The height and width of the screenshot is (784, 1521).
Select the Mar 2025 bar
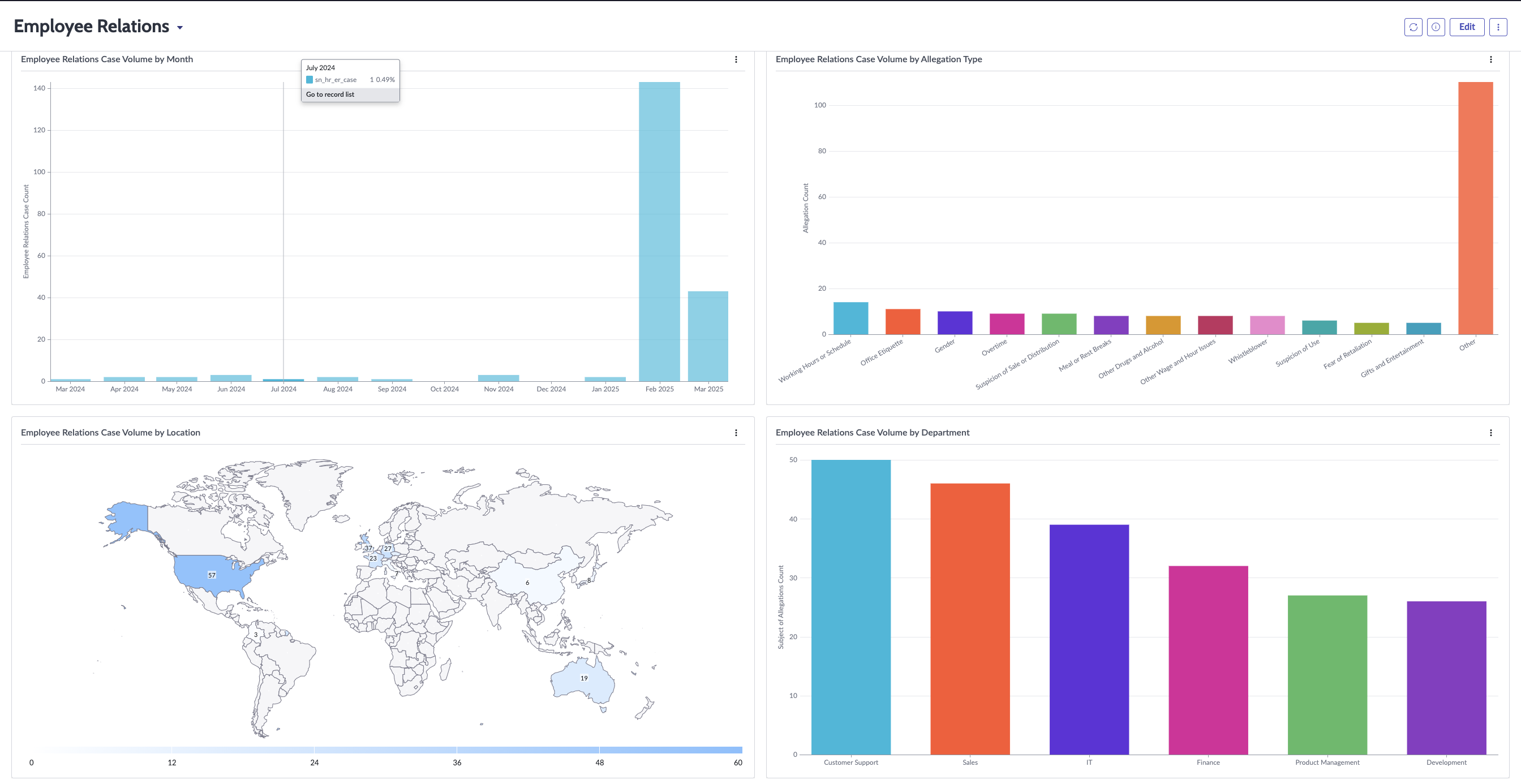(708, 337)
